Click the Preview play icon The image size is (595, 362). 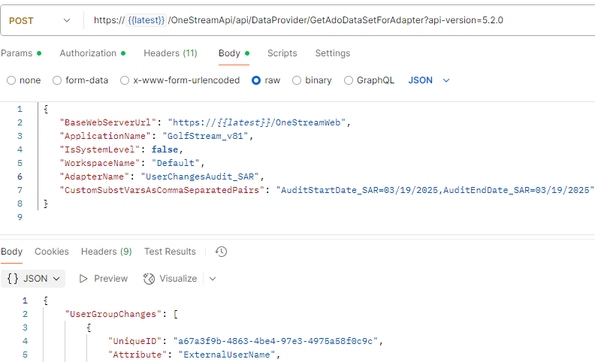(x=83, y=279)
